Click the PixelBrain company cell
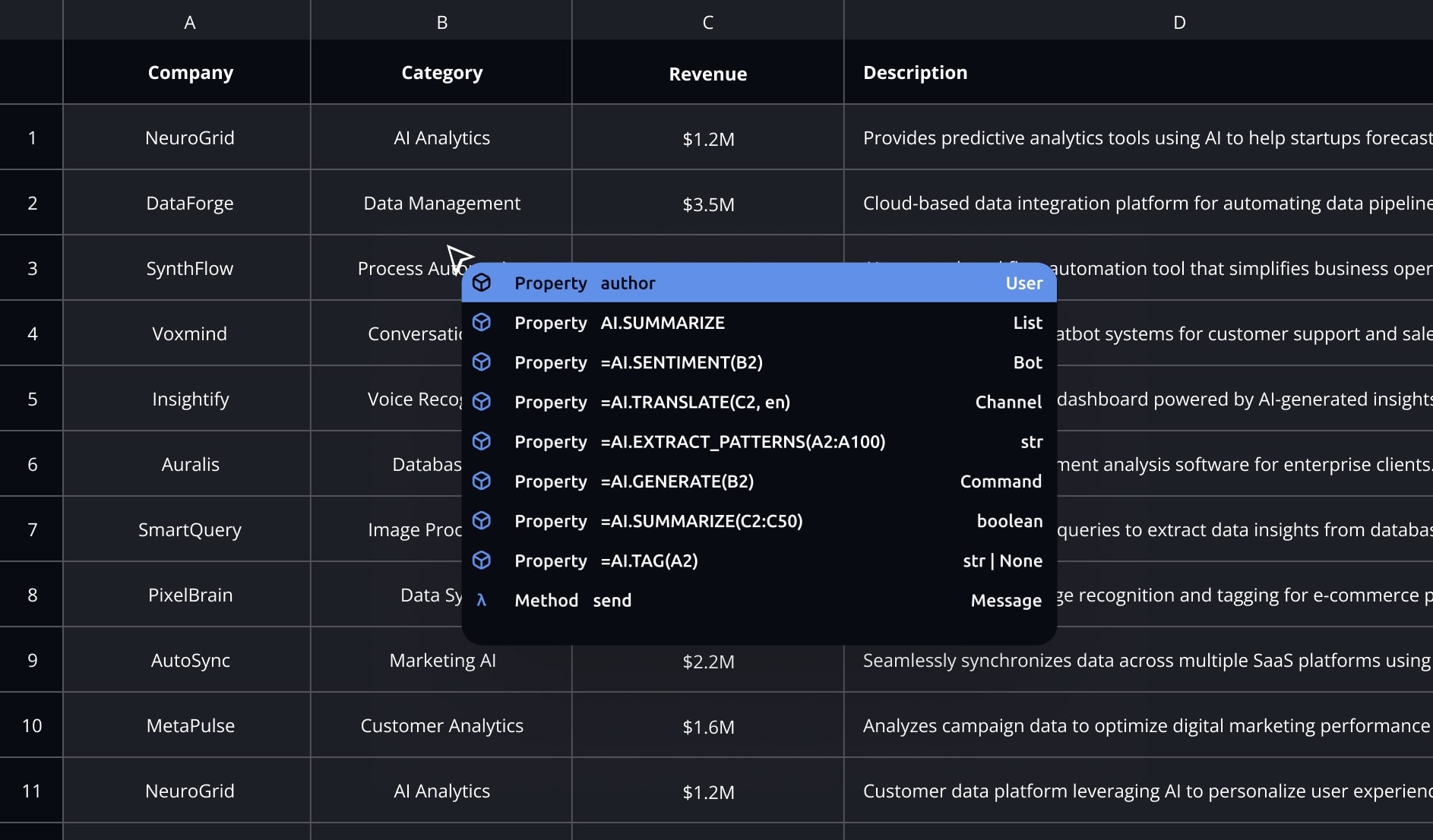This screenshot has width=1433, height=840. [x=187, y=594]
